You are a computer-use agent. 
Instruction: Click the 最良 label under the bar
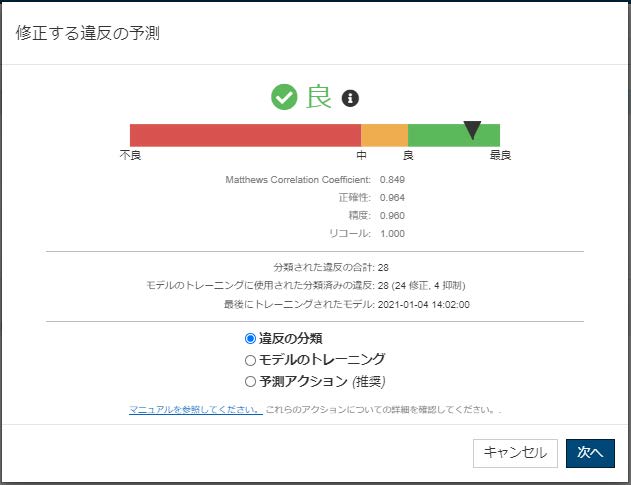tap(500, 155)
